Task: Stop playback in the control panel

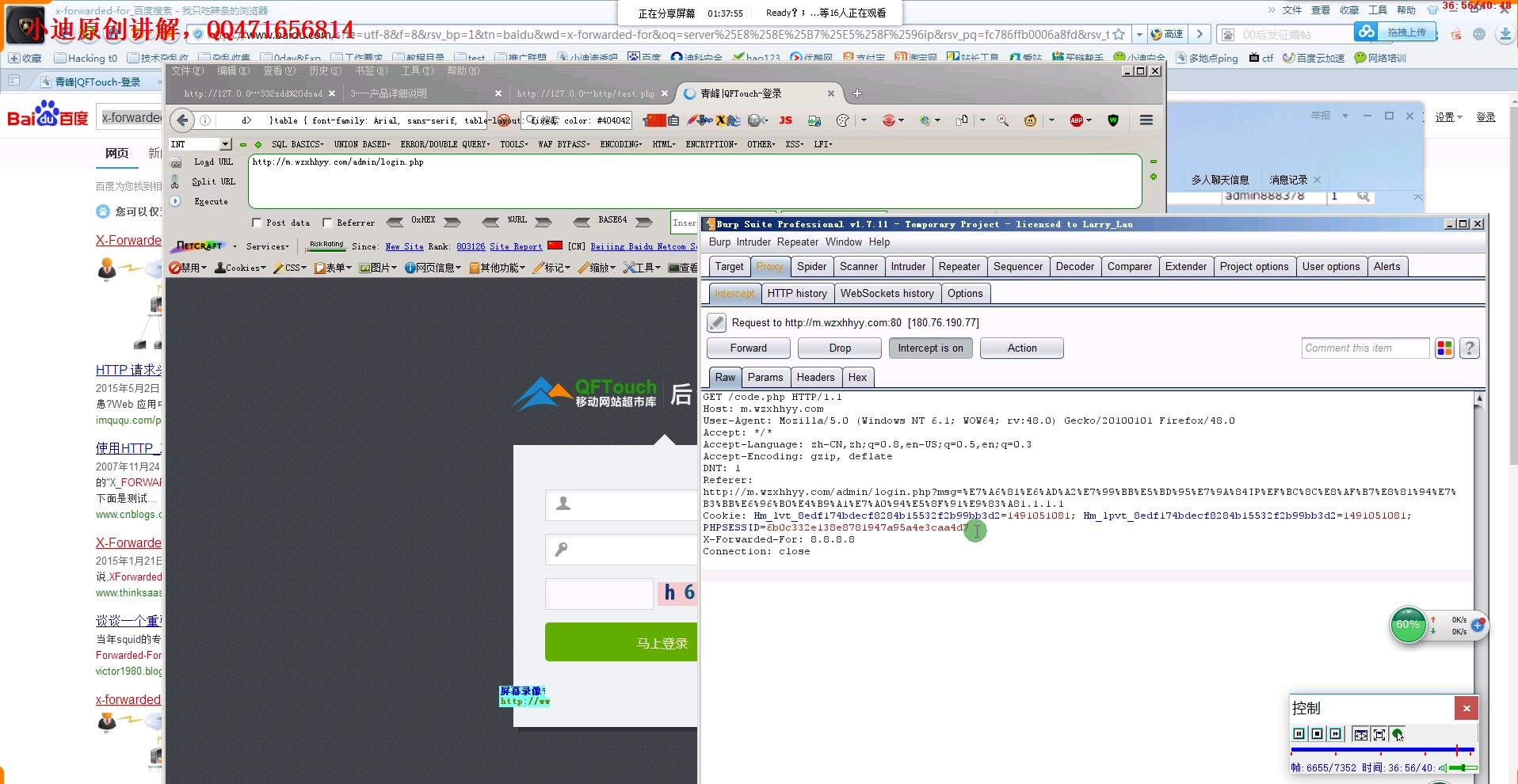Action: 1317,734
